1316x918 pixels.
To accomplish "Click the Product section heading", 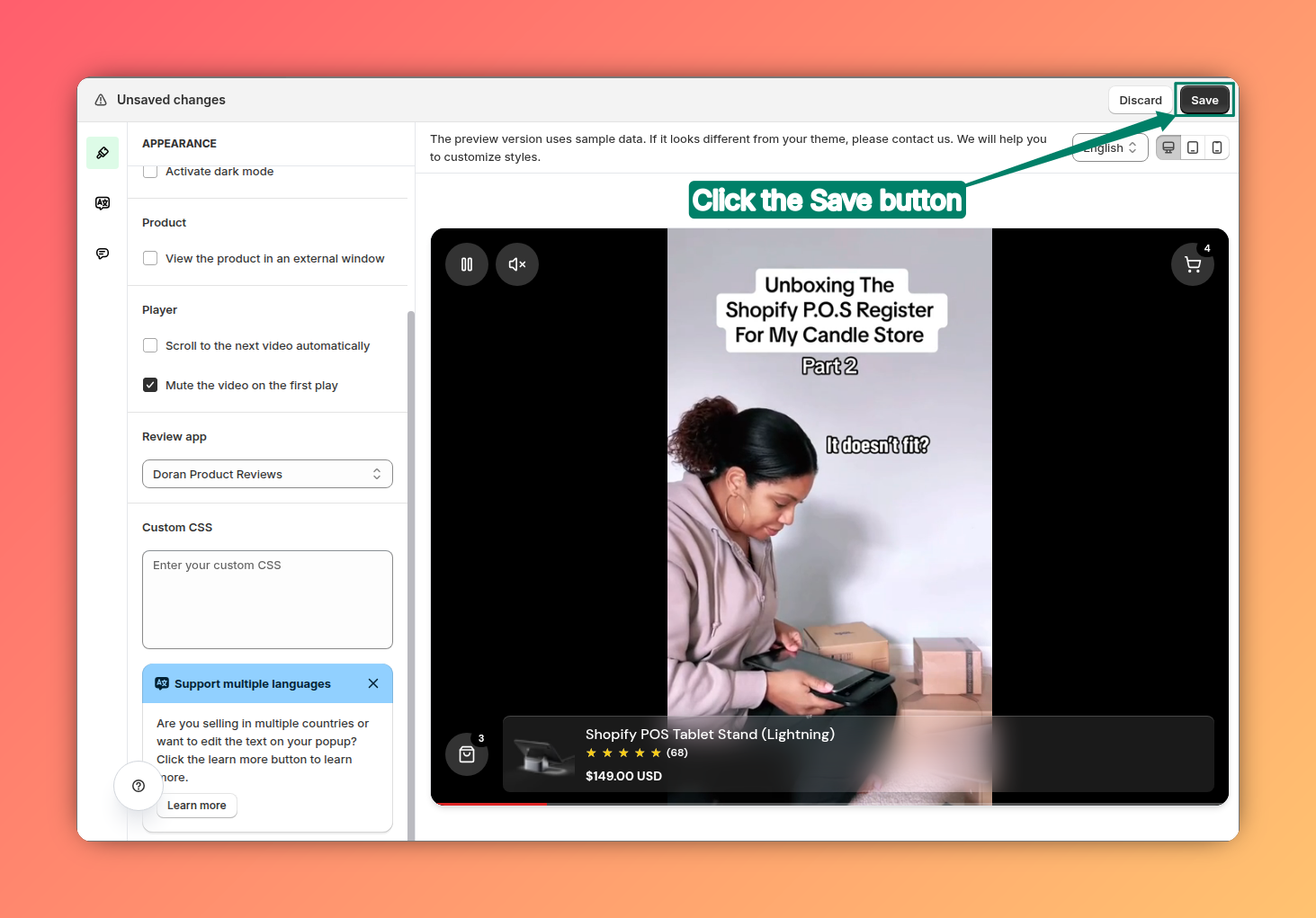I will click(x=164, y=223).
